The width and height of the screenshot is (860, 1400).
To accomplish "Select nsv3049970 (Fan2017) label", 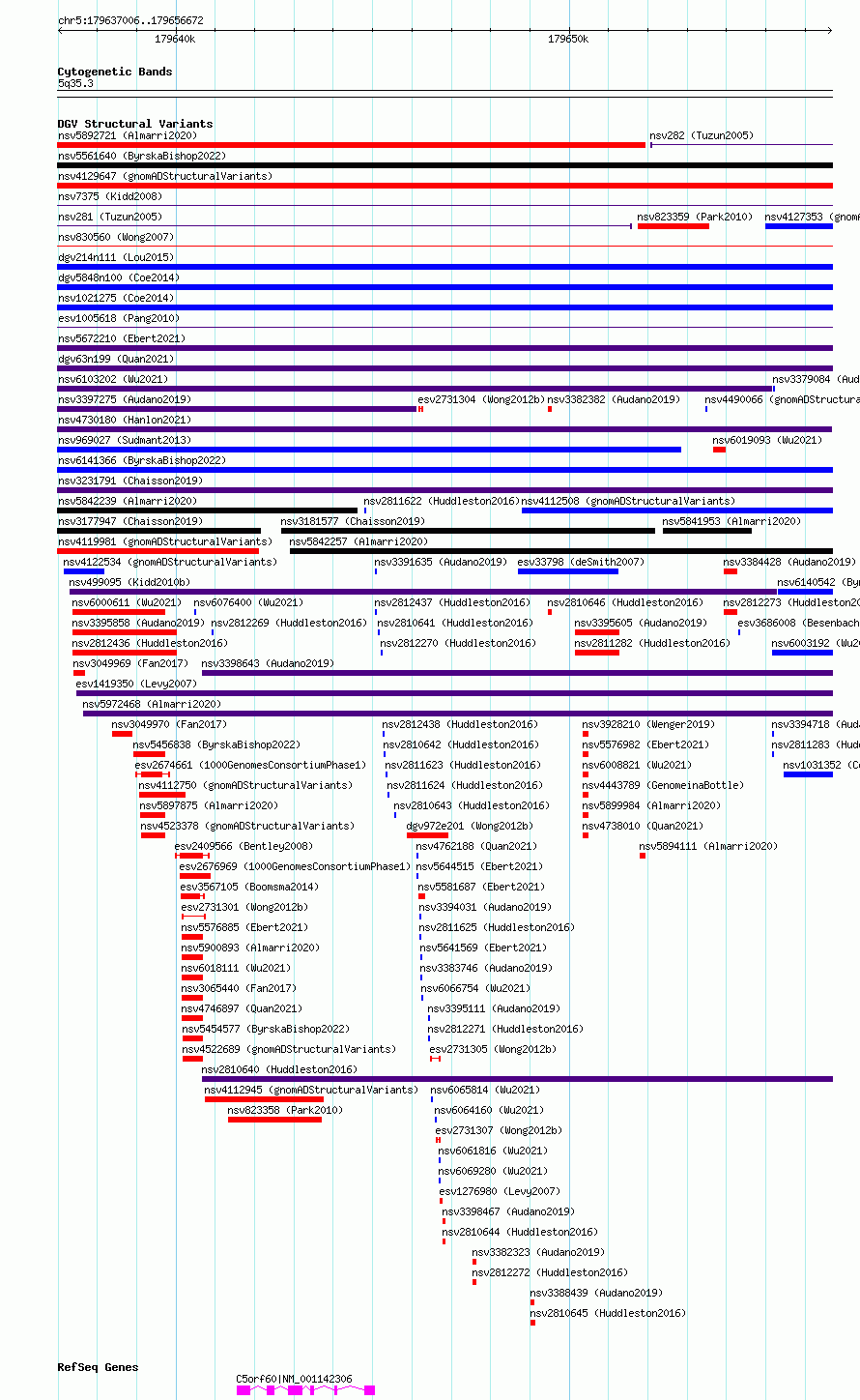I will pyautogui.click(x=170, y=725).
